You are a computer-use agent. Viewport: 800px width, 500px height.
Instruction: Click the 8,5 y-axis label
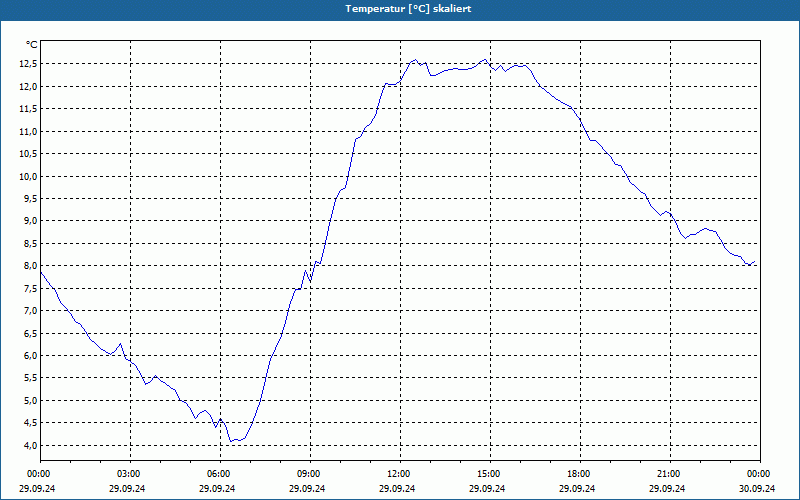tap(31, 243)
